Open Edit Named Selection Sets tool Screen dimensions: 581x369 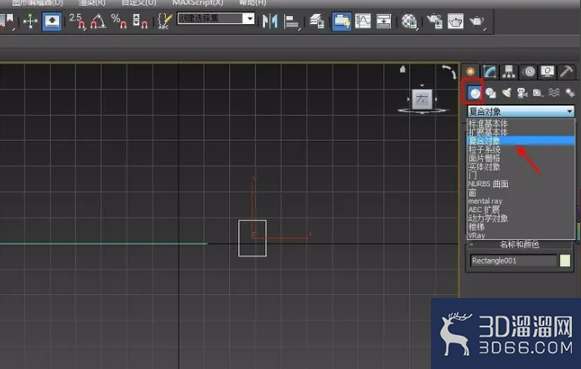(165, 21)
